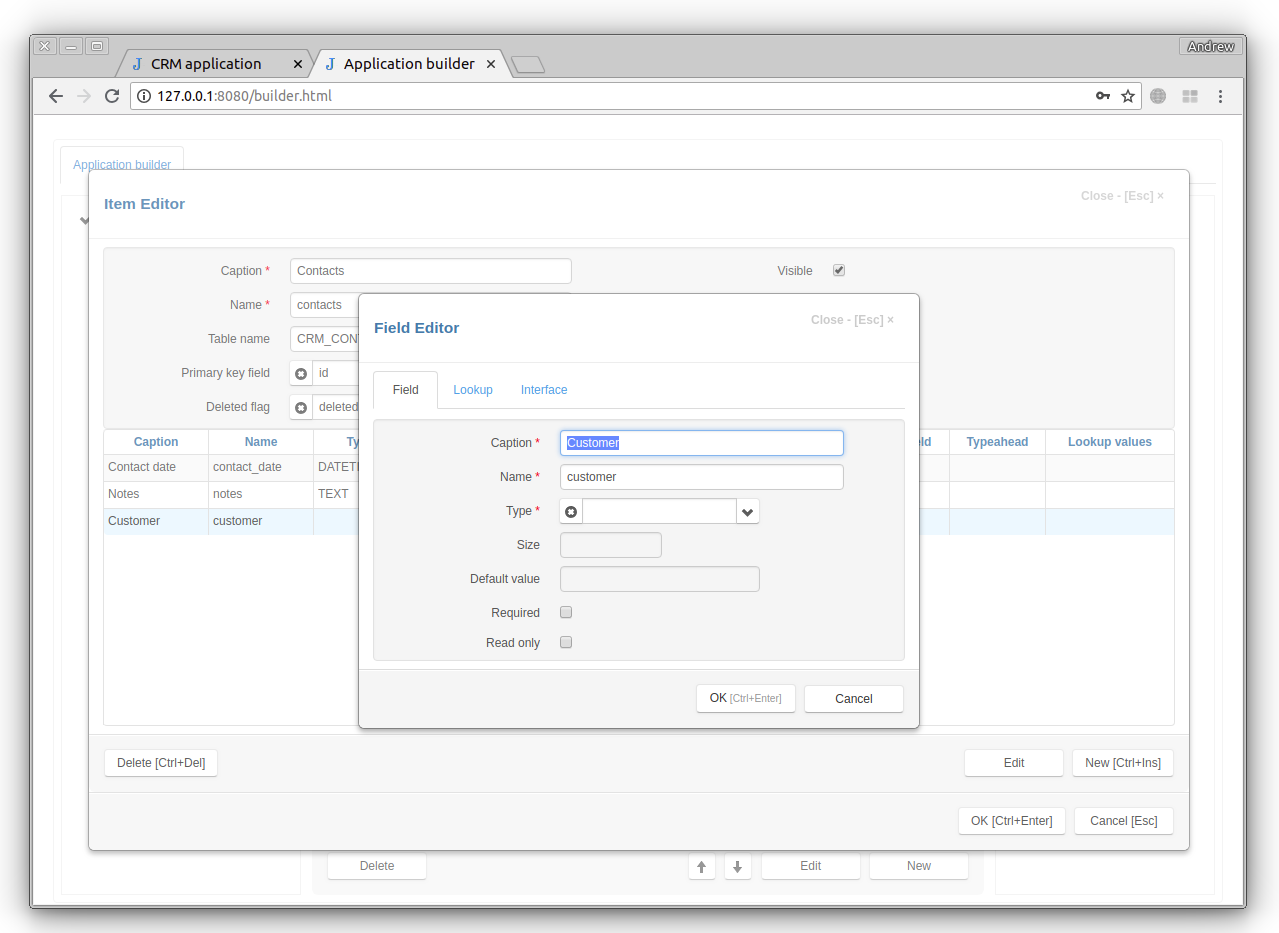The width and height of the screenshot is (1279, 933).
Task: Click the Lookup values column header
Action: [x=1110, y=442]
